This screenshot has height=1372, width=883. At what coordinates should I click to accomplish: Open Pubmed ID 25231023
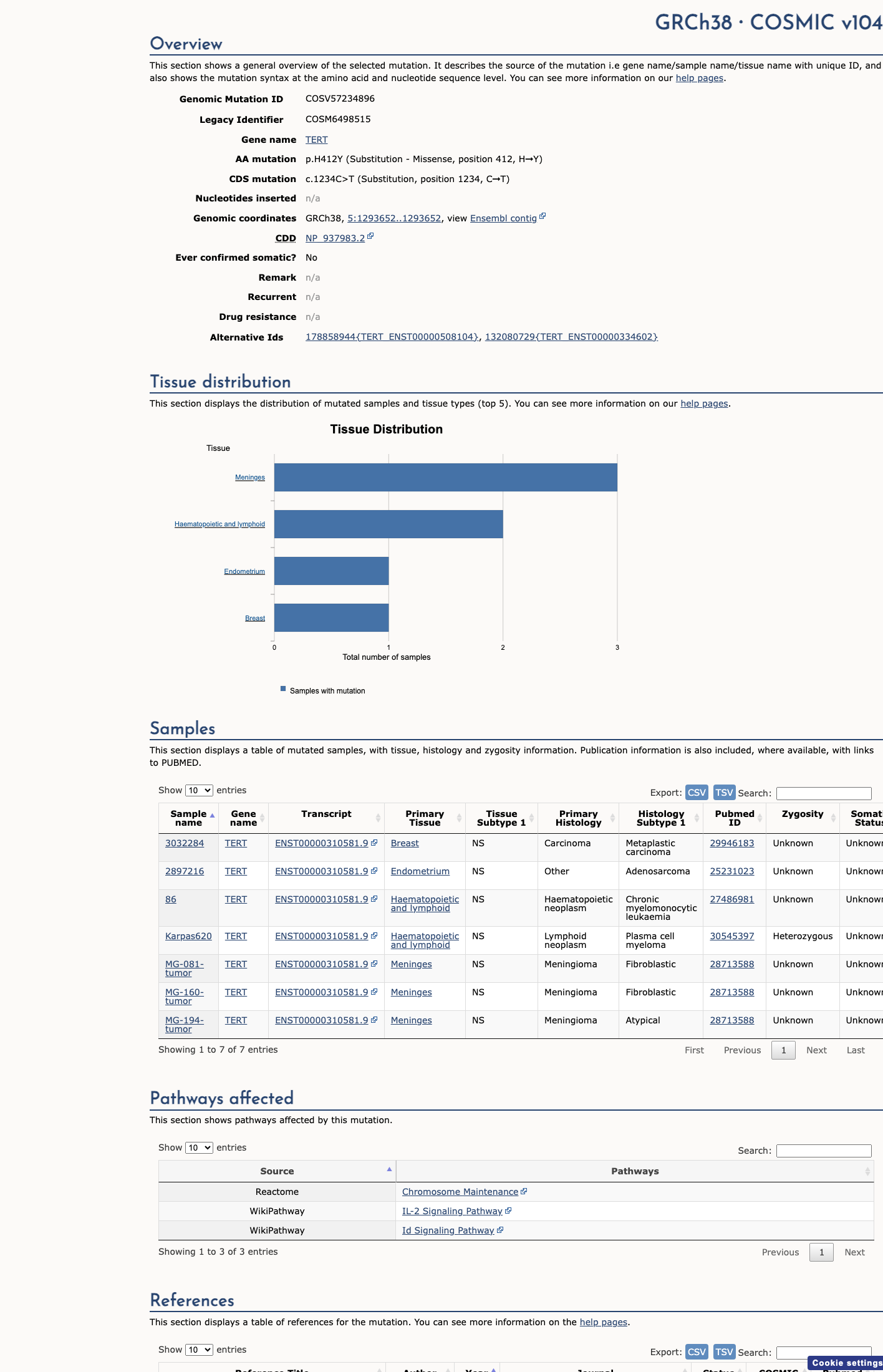click(x=732, y=871)
